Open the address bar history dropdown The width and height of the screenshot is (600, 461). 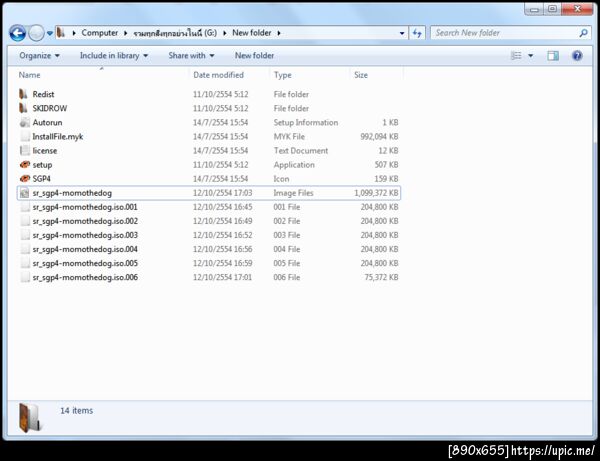(402, 33)
